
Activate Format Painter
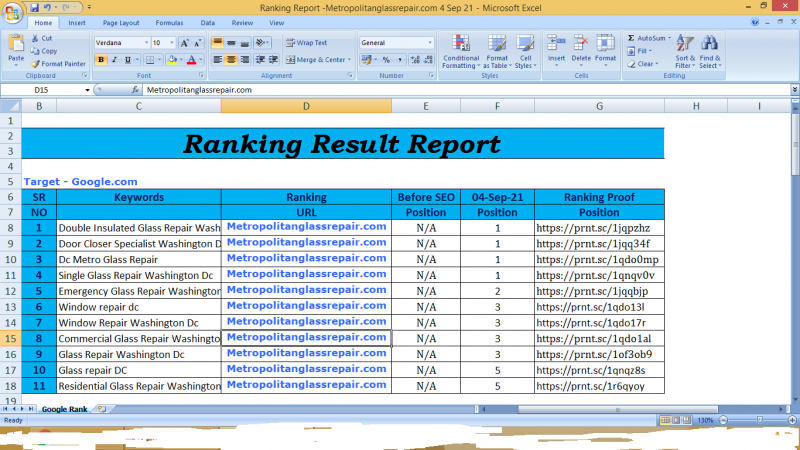[58, 64]
